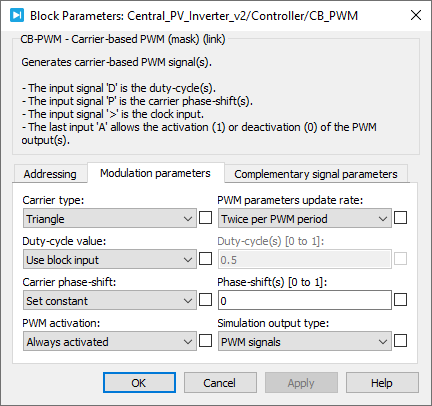
Task: Close the Block Parameters dialog
Action: 416,15
